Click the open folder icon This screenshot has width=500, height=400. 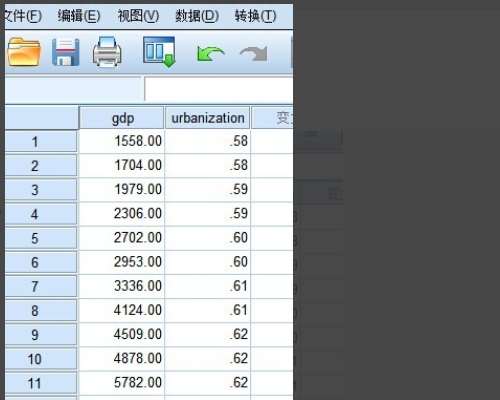tap(24, 52)
